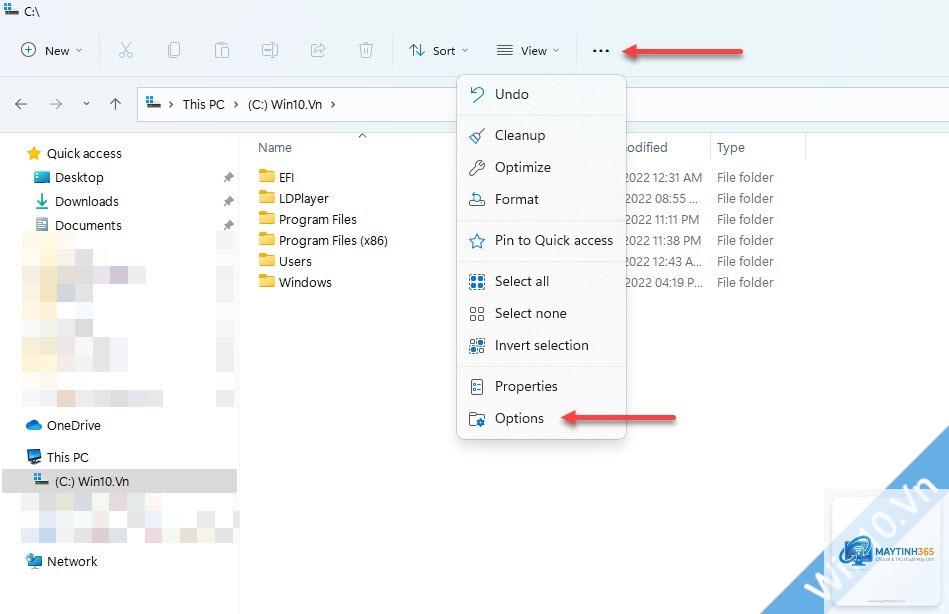
Task: Select the Windows folder icon
Action: point(267,282)
